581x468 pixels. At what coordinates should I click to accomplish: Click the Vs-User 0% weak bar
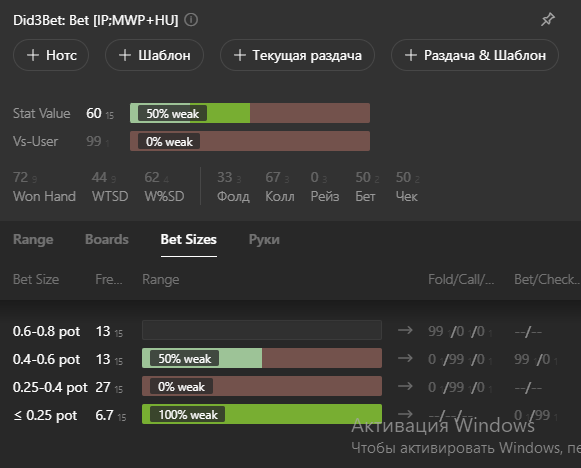(x=250, y=141)
